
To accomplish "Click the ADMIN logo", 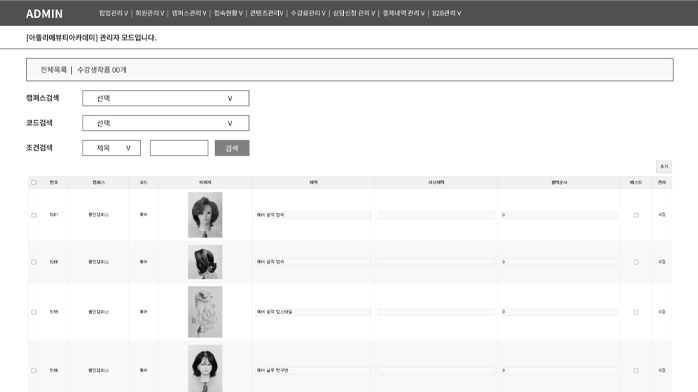I will (x=44, y=14).
